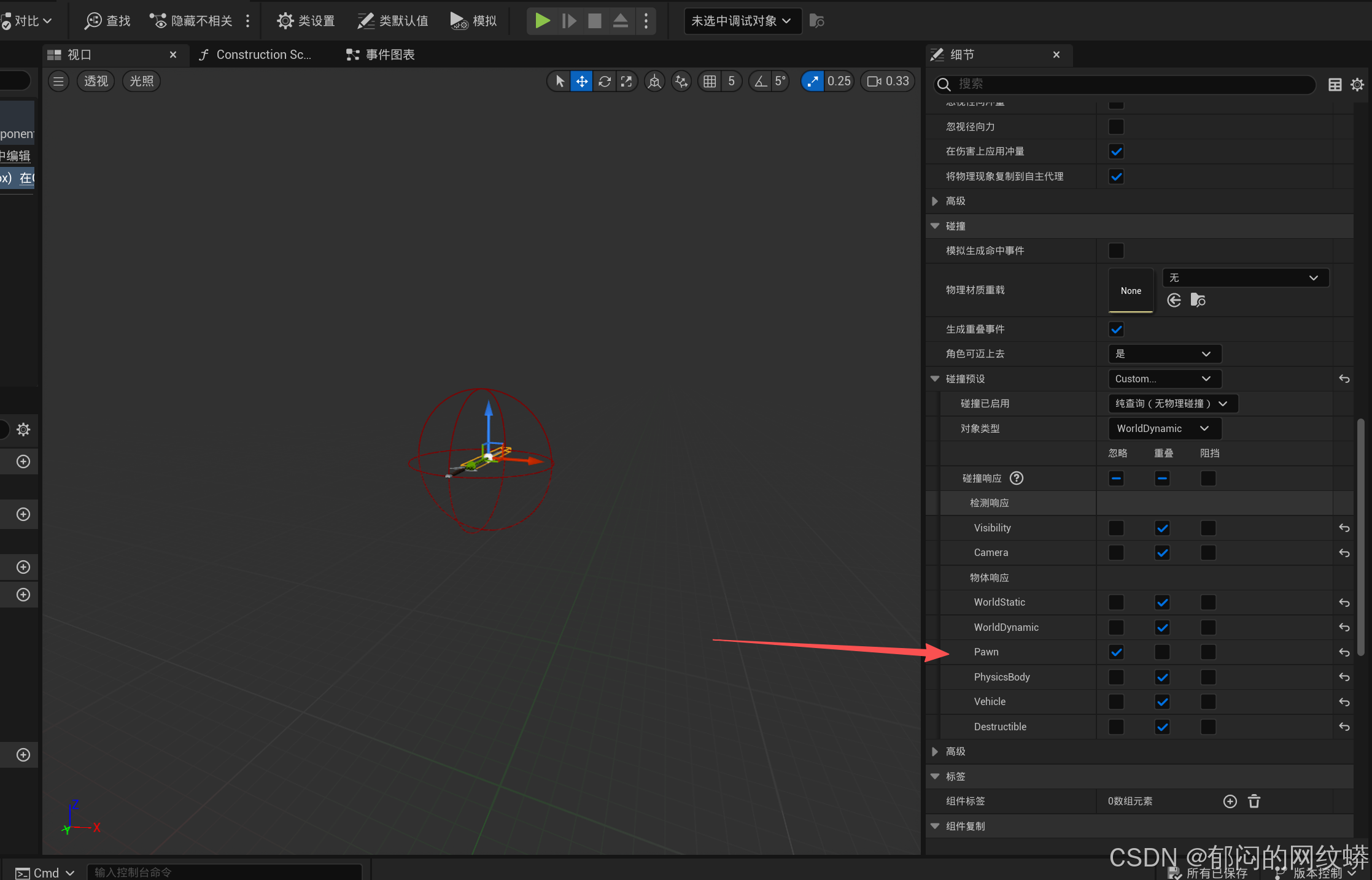1372x880 pixels.
Task: Add an element to the 组件标签 array
Action: click(1230, 801)
